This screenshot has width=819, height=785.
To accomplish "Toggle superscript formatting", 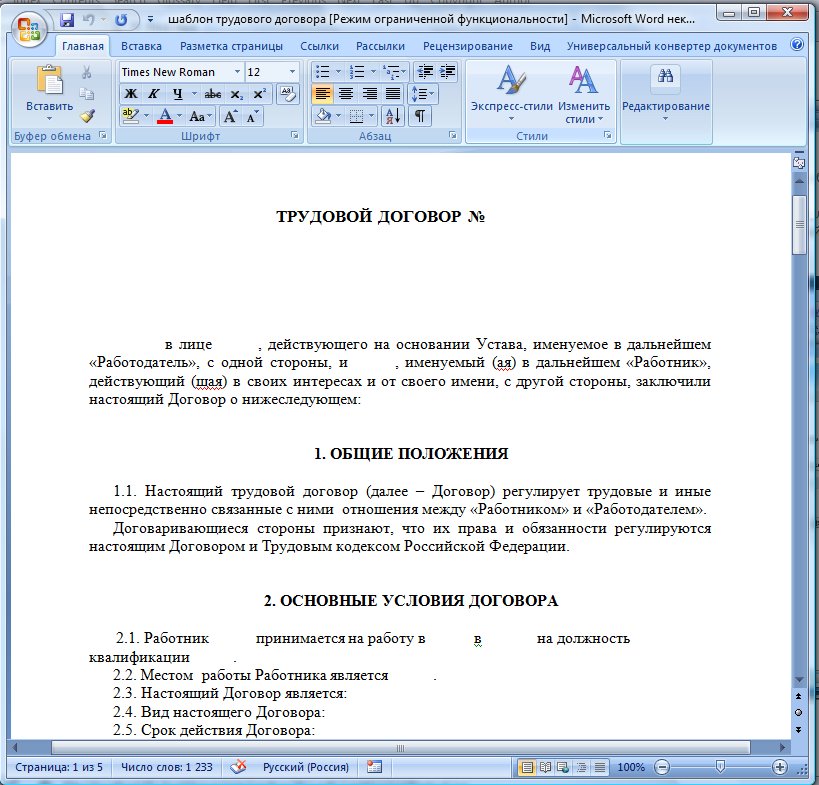I will click(259, 94).
